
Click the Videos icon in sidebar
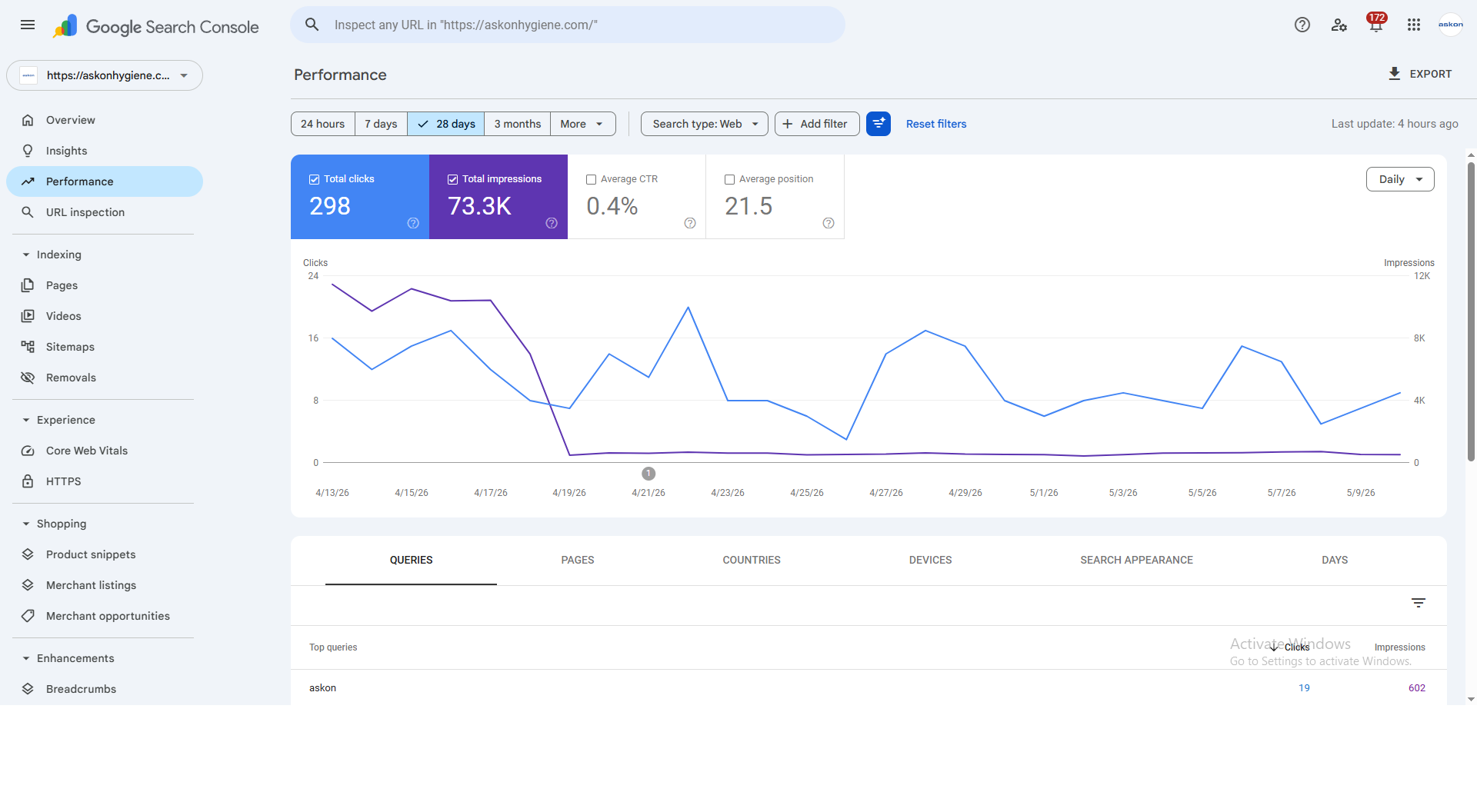coord(28,316)
